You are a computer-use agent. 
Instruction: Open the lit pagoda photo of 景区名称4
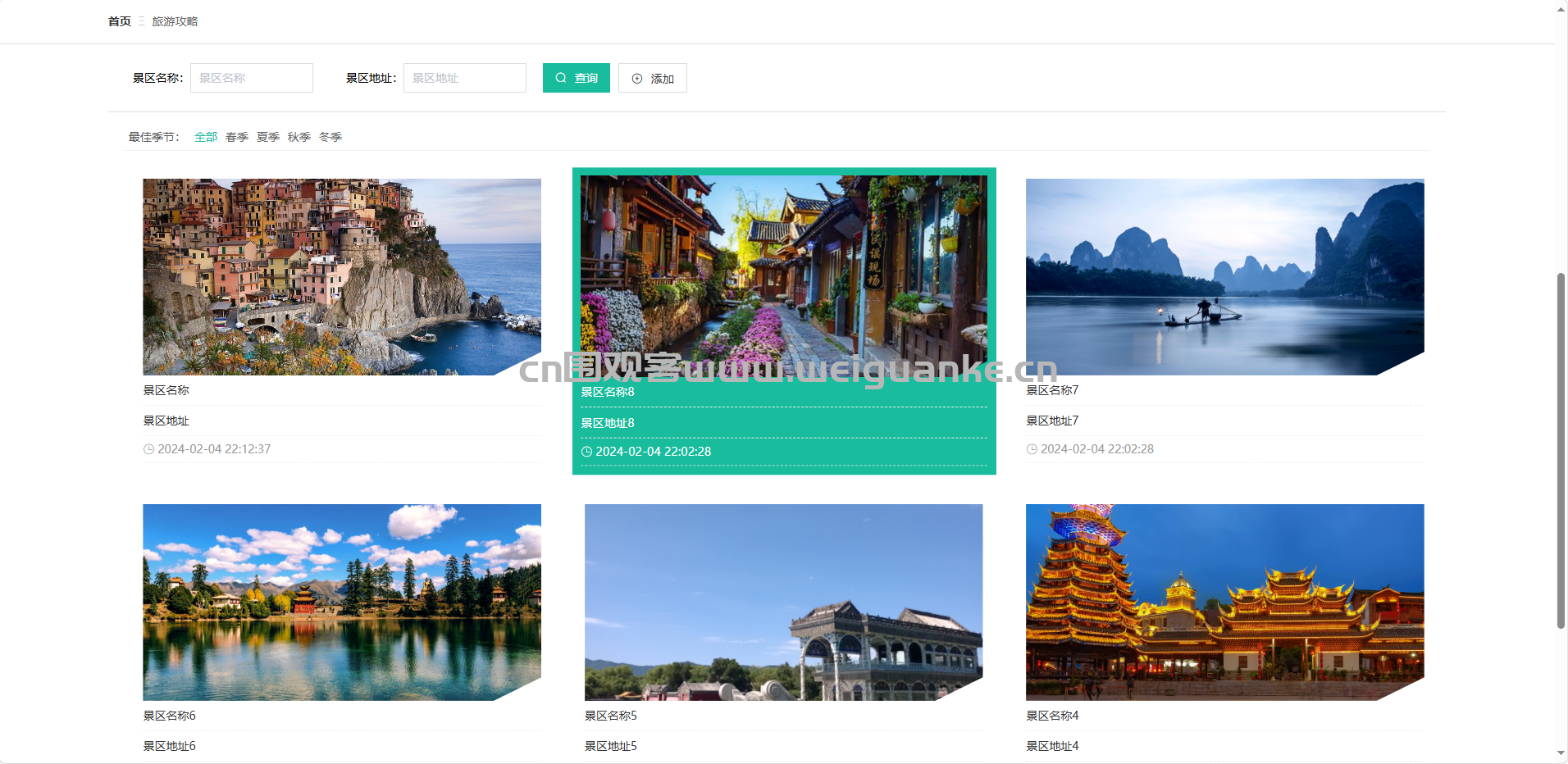pos(1225,603)
